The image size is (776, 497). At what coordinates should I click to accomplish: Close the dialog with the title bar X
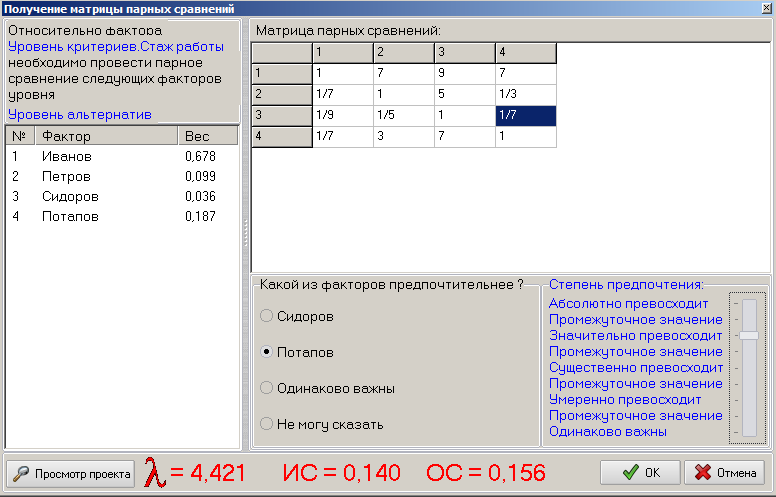767,8
